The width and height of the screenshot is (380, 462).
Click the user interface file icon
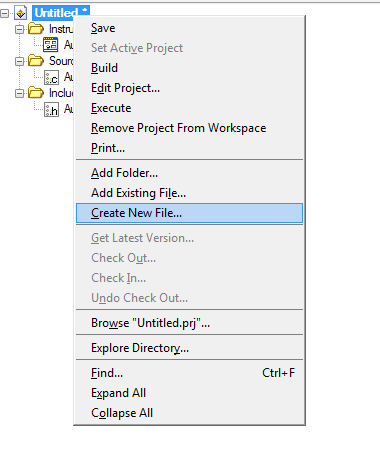pyautogui.click(x=51, y=45)
